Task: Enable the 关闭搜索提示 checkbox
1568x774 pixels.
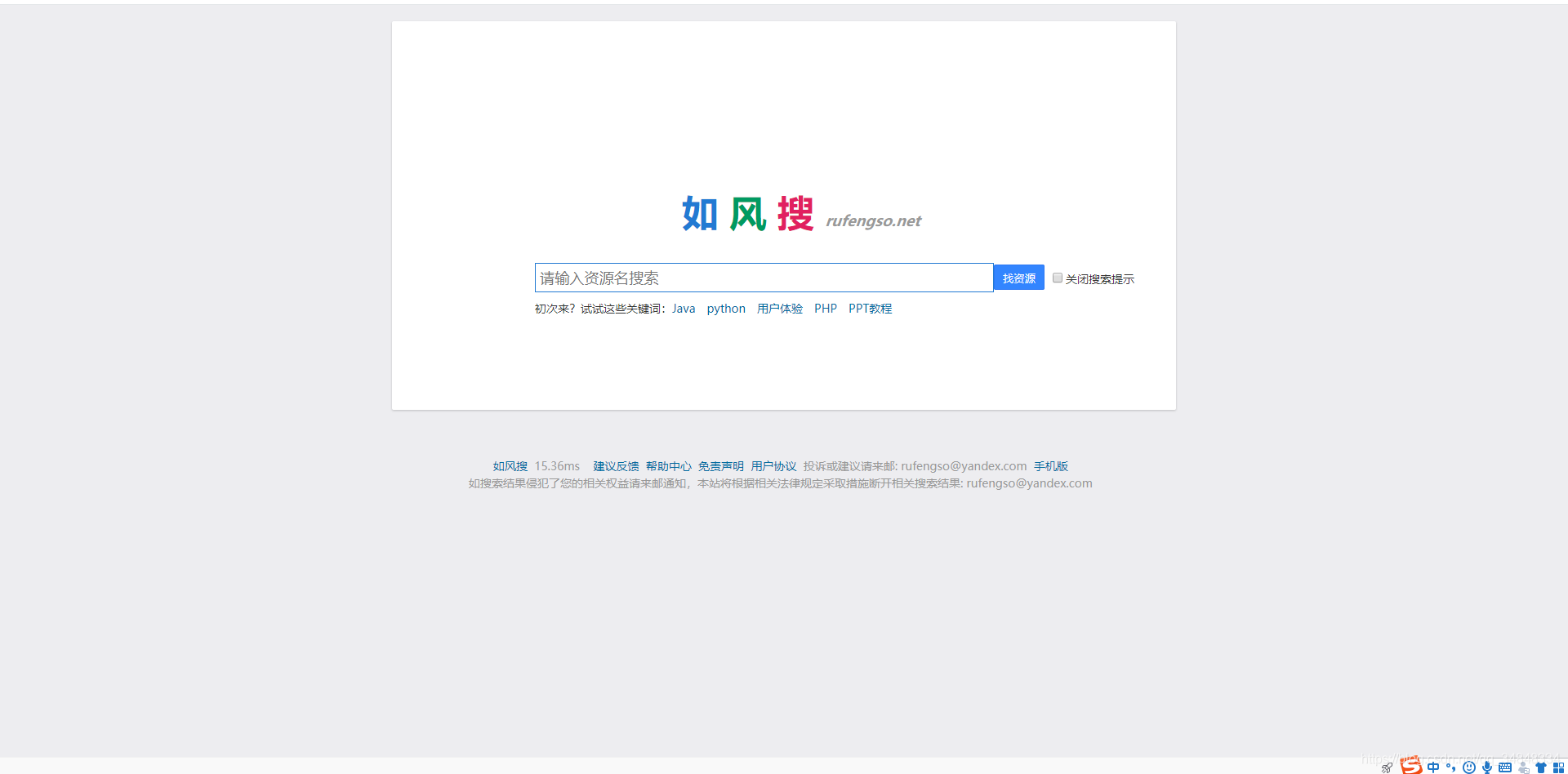Action: coord(1057,278)
